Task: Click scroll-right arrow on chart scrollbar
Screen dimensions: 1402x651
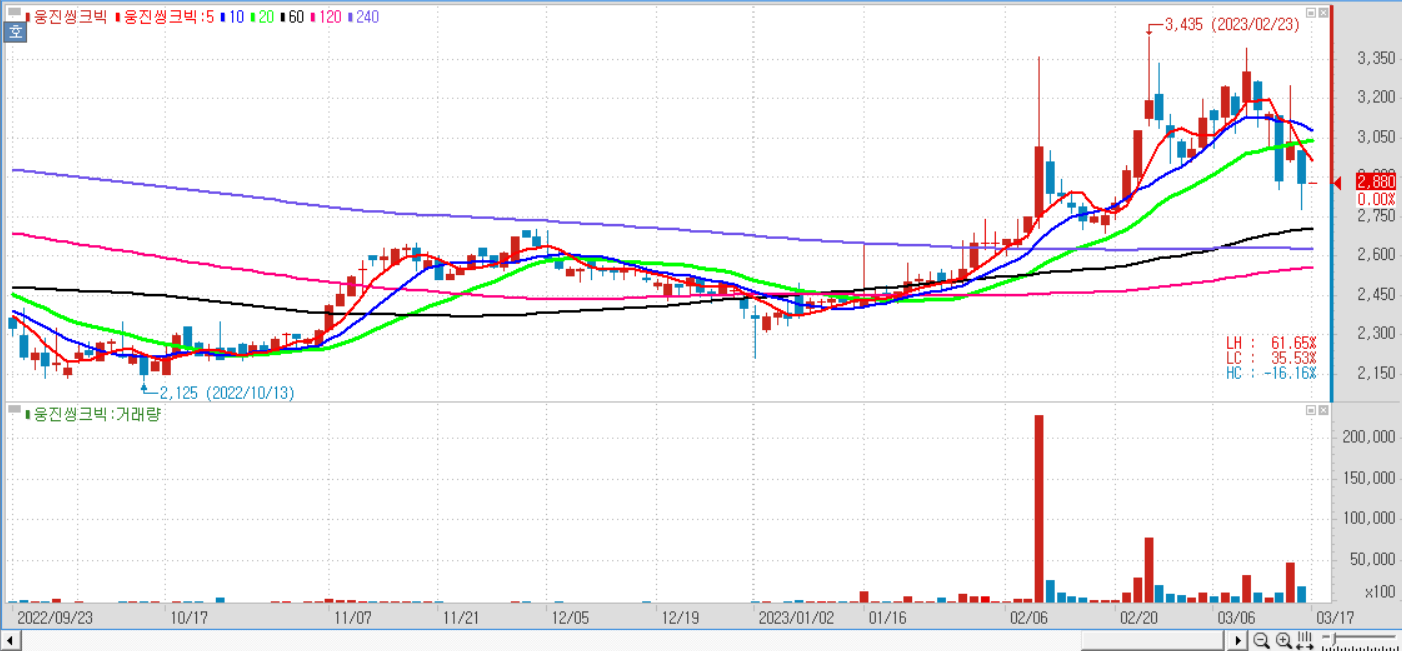Action: tap(1238, 639)
